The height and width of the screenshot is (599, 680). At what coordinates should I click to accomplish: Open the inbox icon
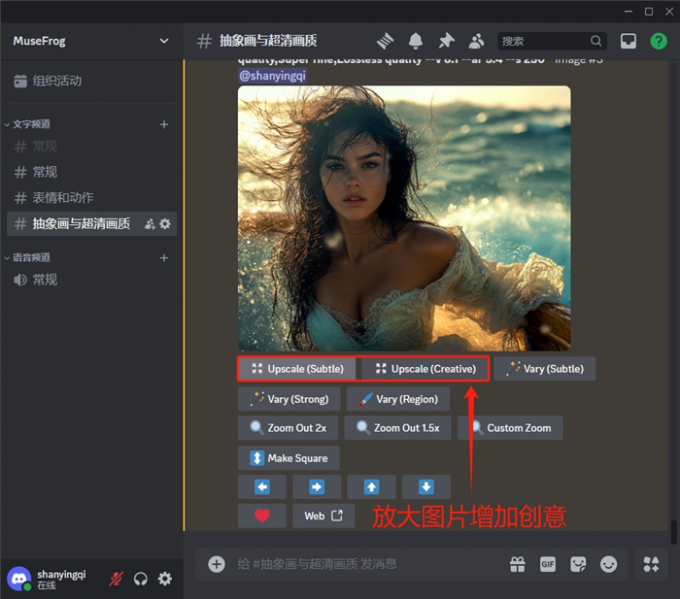click(x=628, y=41)
